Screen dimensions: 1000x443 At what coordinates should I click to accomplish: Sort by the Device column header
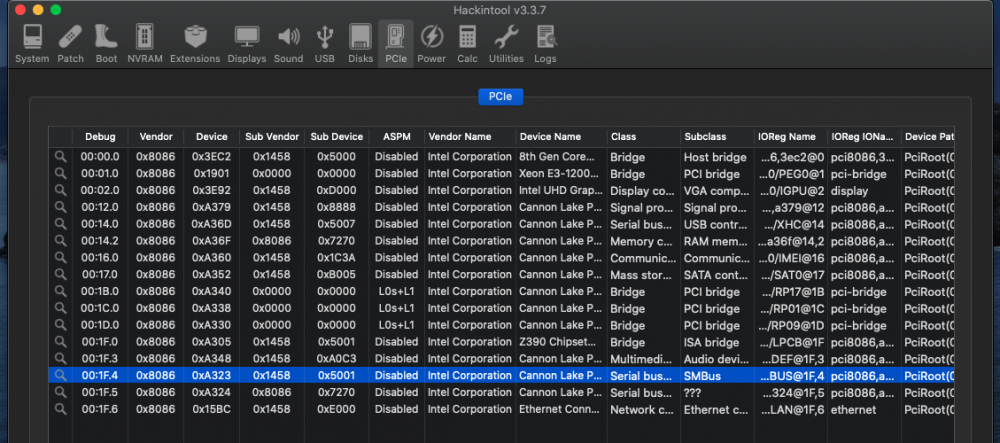click(212, 136)
